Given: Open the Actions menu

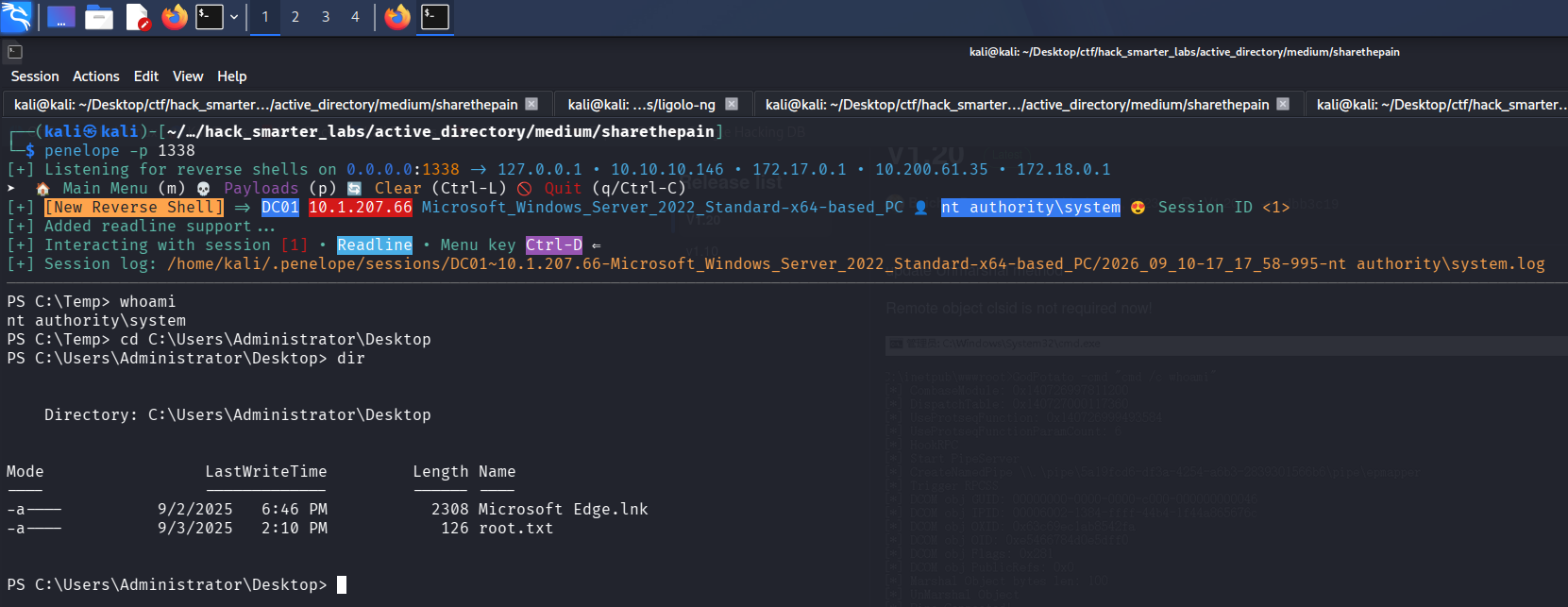Looking at the screenshot, I should 96,76.
